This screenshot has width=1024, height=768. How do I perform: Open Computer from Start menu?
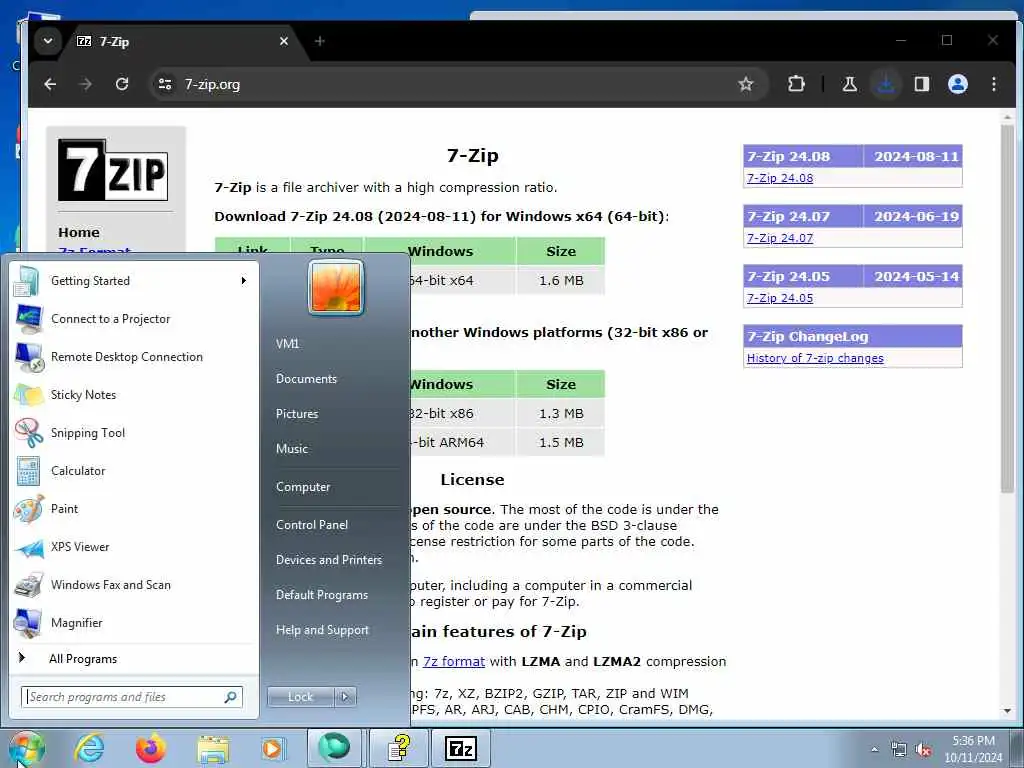tap(303, 487)
